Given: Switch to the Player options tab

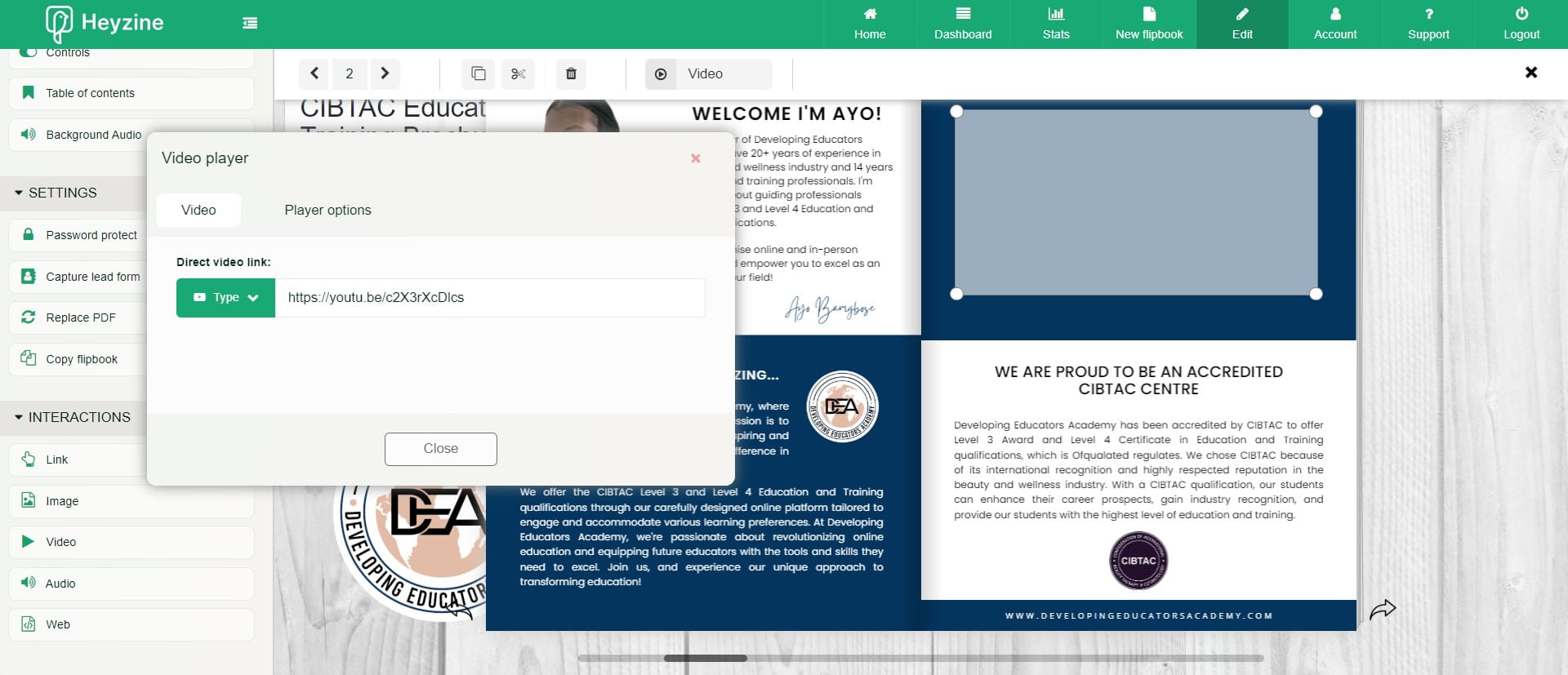Looking at the screenshot, I should click(327, 210).
